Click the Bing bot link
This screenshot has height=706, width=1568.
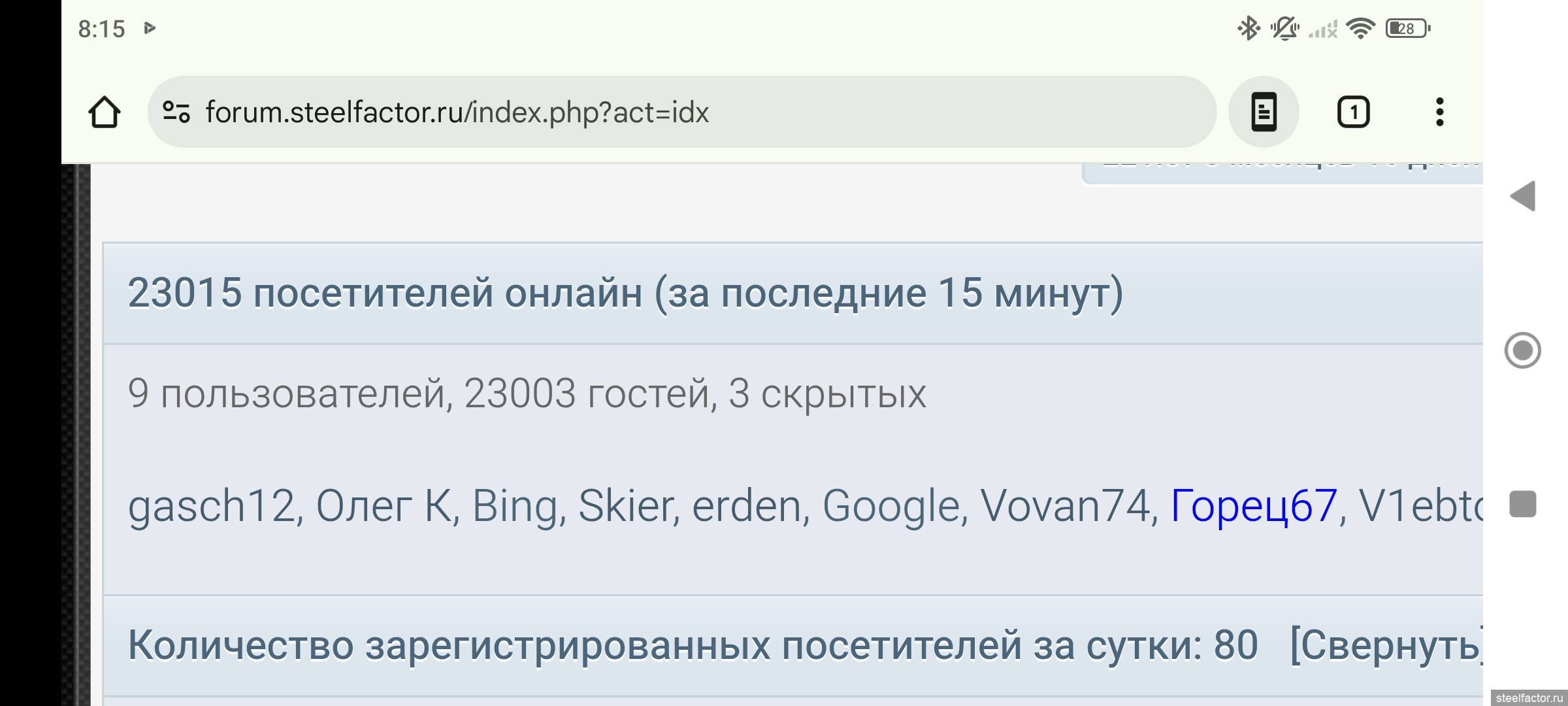point(514,506)
